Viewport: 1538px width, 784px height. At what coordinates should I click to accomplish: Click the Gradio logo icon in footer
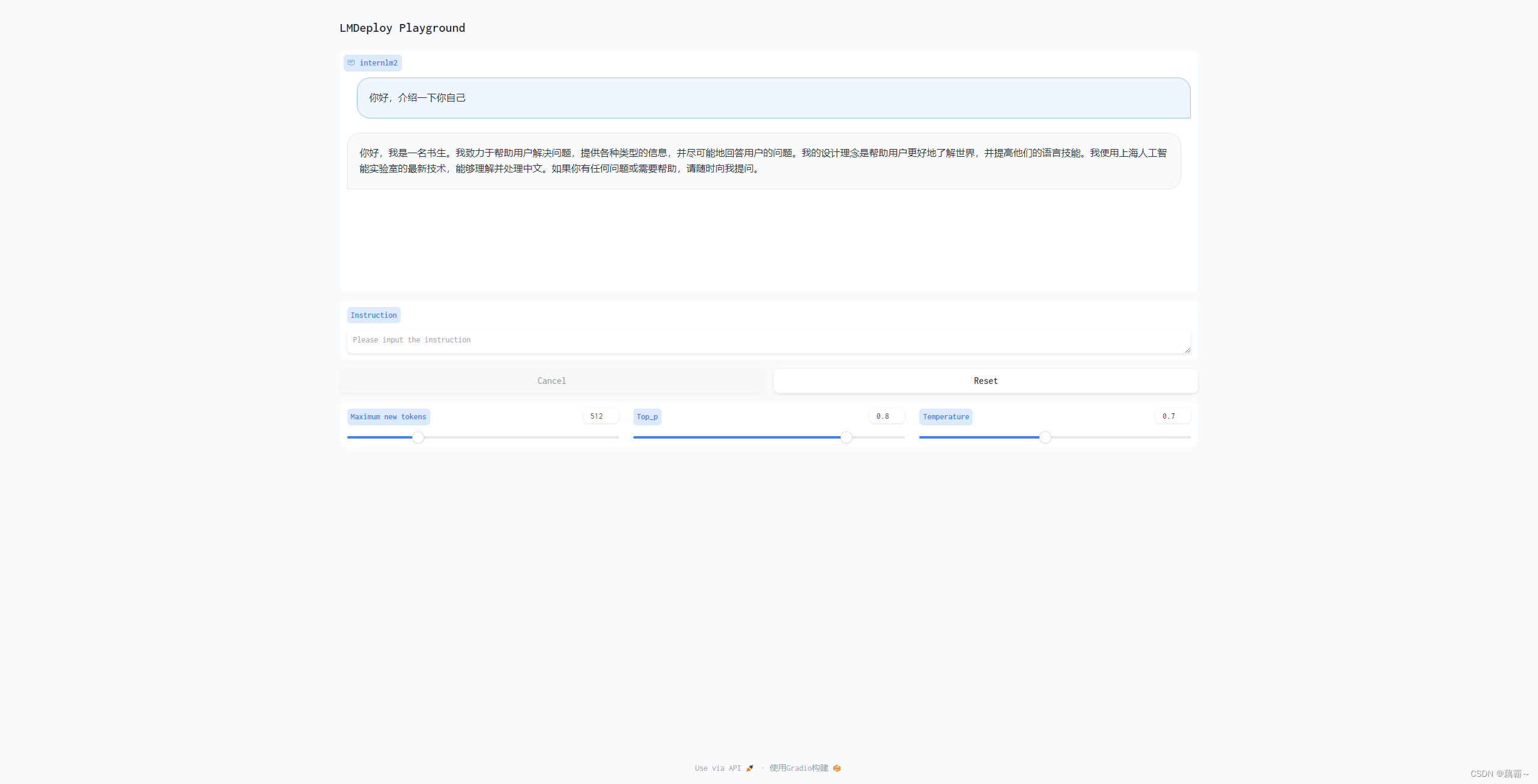837,768
